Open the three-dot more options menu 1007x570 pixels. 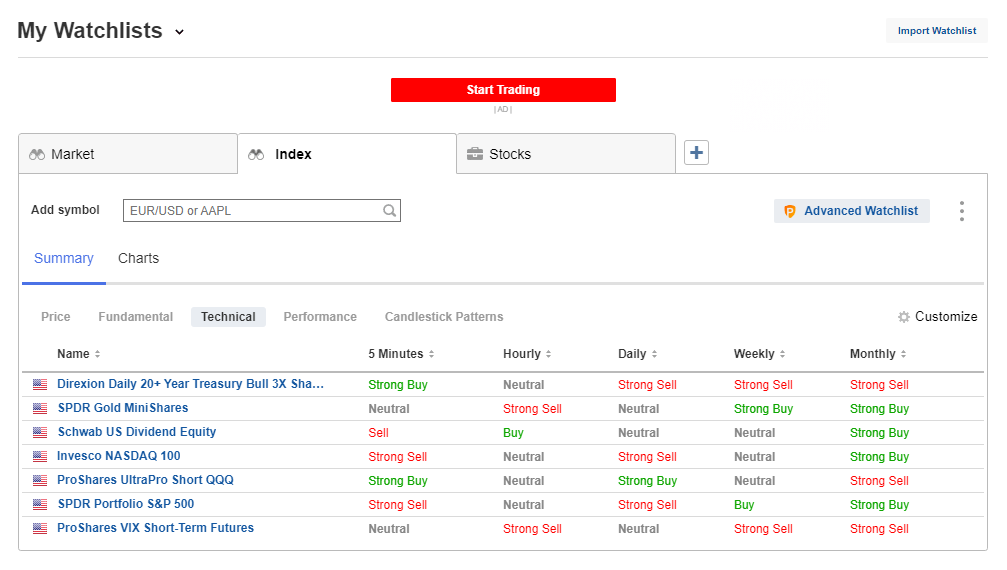[961, 211]
